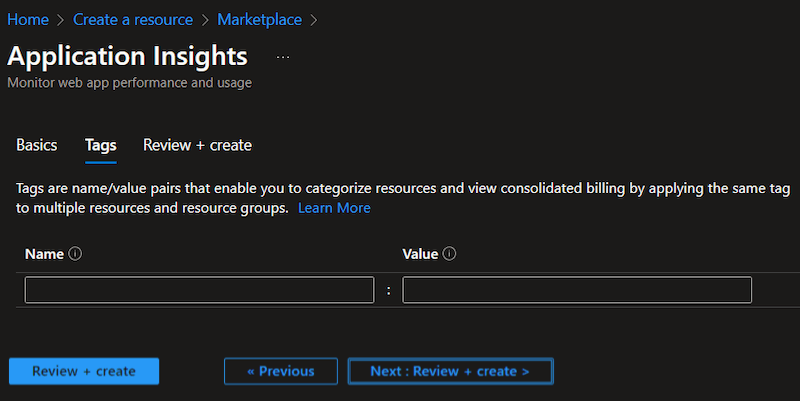The height and width of the screenshot is (401, 800).
Task: Select the Tags tab
Action: tap(101, 145)
